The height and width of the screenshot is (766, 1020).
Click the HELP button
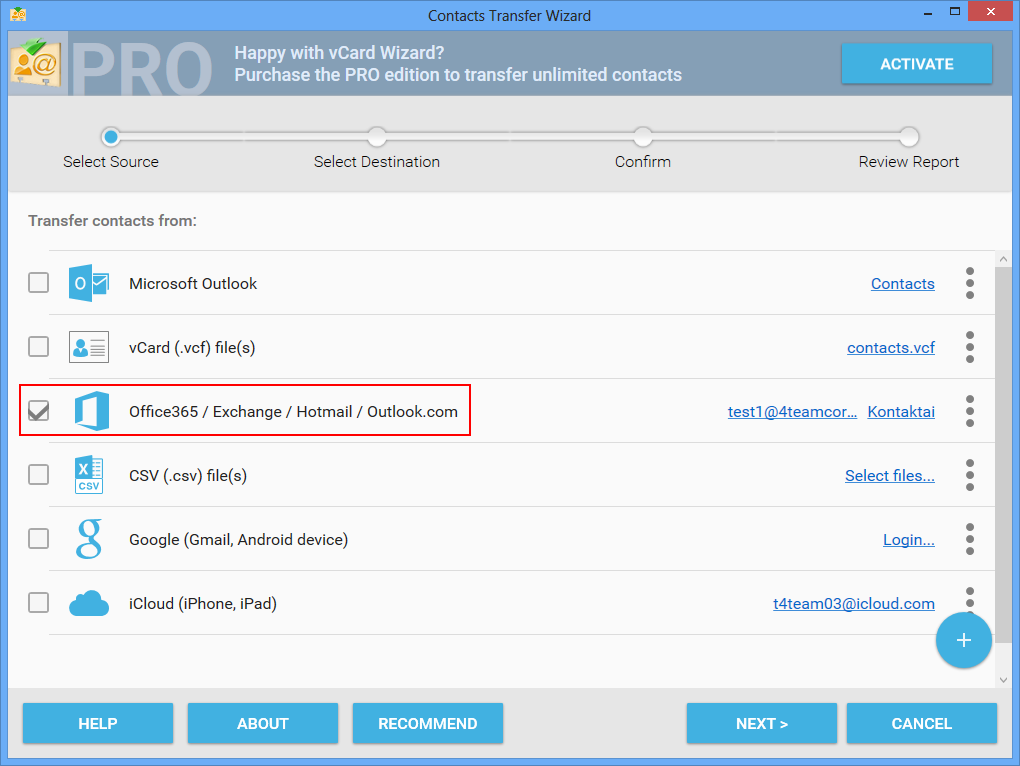pos(98,723)
